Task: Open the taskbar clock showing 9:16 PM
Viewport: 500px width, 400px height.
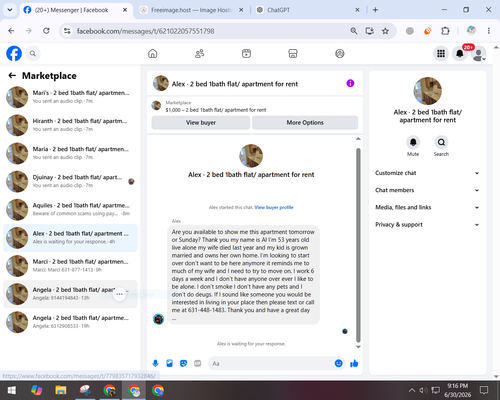Action: 457,390
